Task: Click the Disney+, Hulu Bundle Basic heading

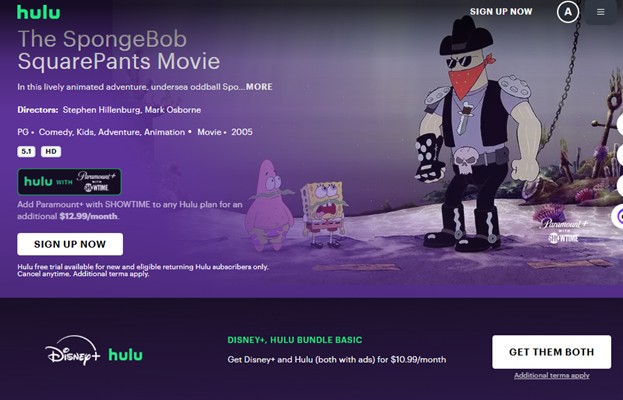Action: (x=295, y=340)
